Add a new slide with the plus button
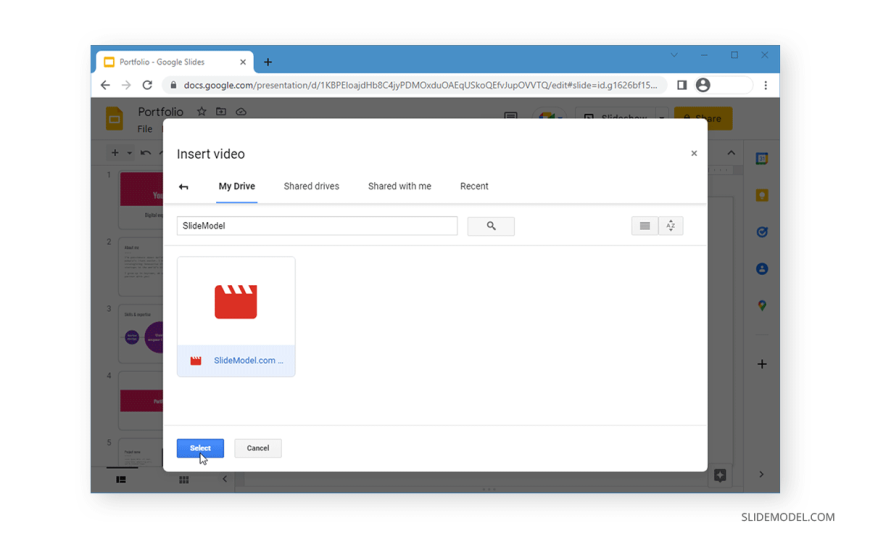This screenshot has height=539, width=870. [115, 153]
